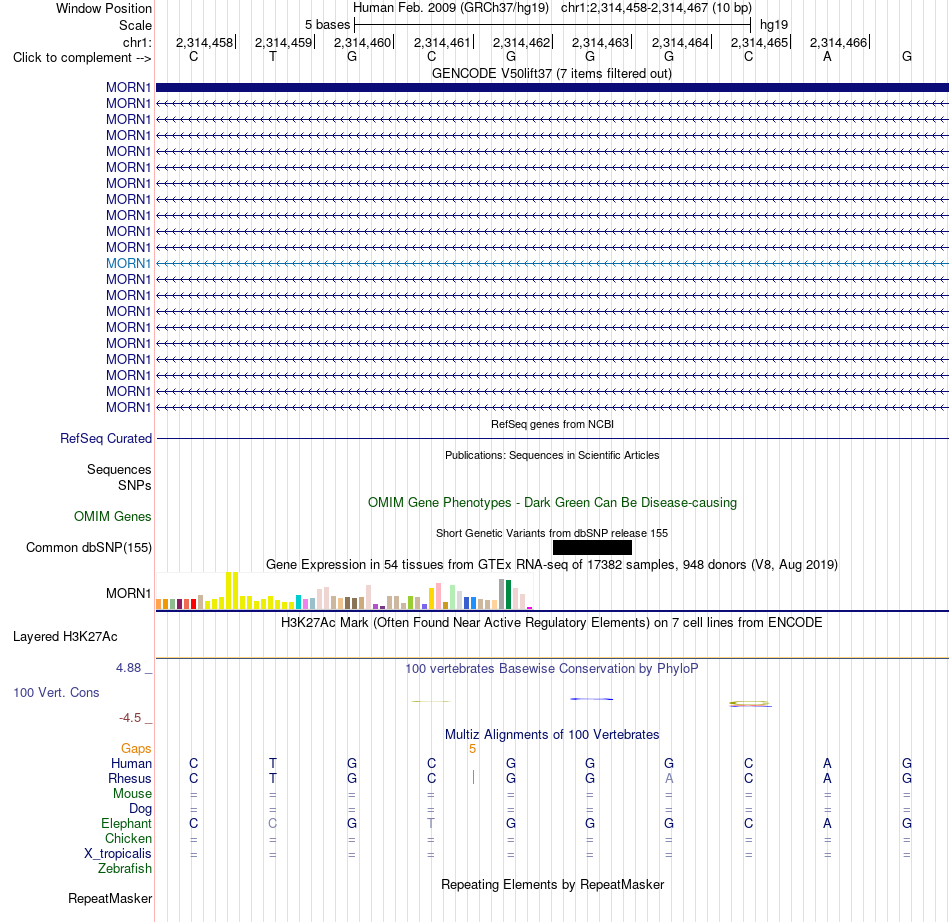
Task: Click the MORN1 label beside the GTEx chart
Action: click(x=128, y=593)
